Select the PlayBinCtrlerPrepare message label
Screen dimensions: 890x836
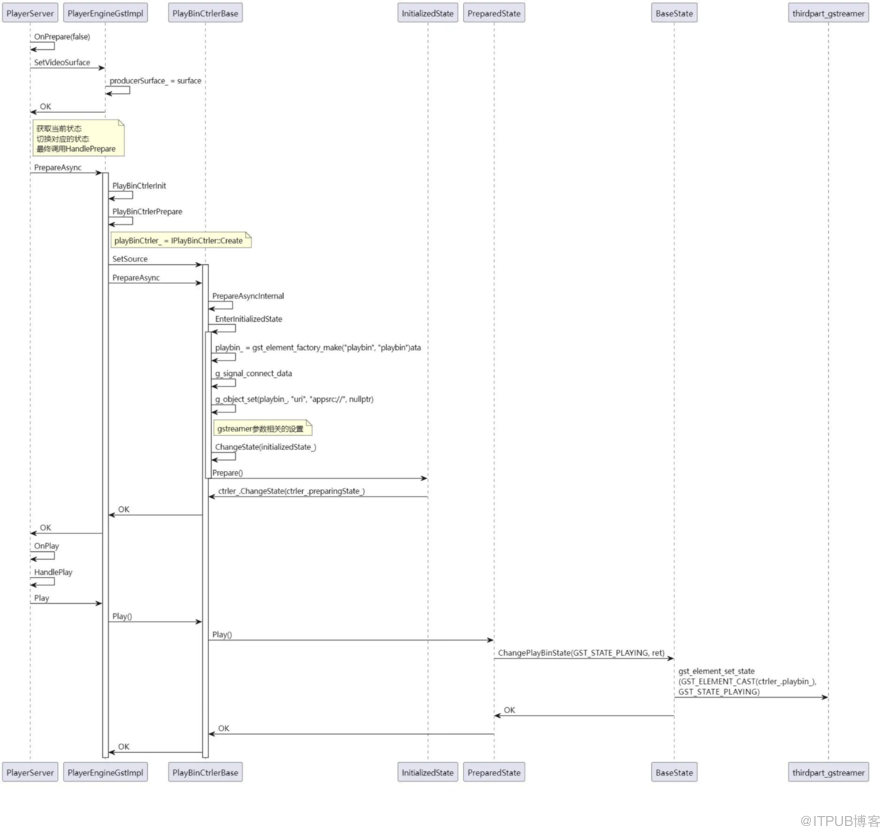click(147, 212)
